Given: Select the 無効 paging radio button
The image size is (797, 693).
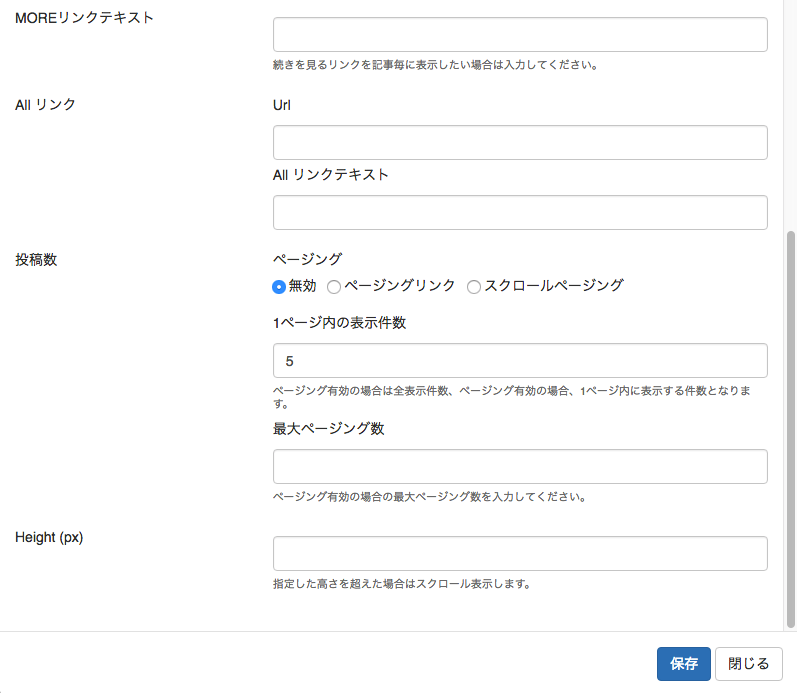Looking at the screenshot, I should [279, 287].
